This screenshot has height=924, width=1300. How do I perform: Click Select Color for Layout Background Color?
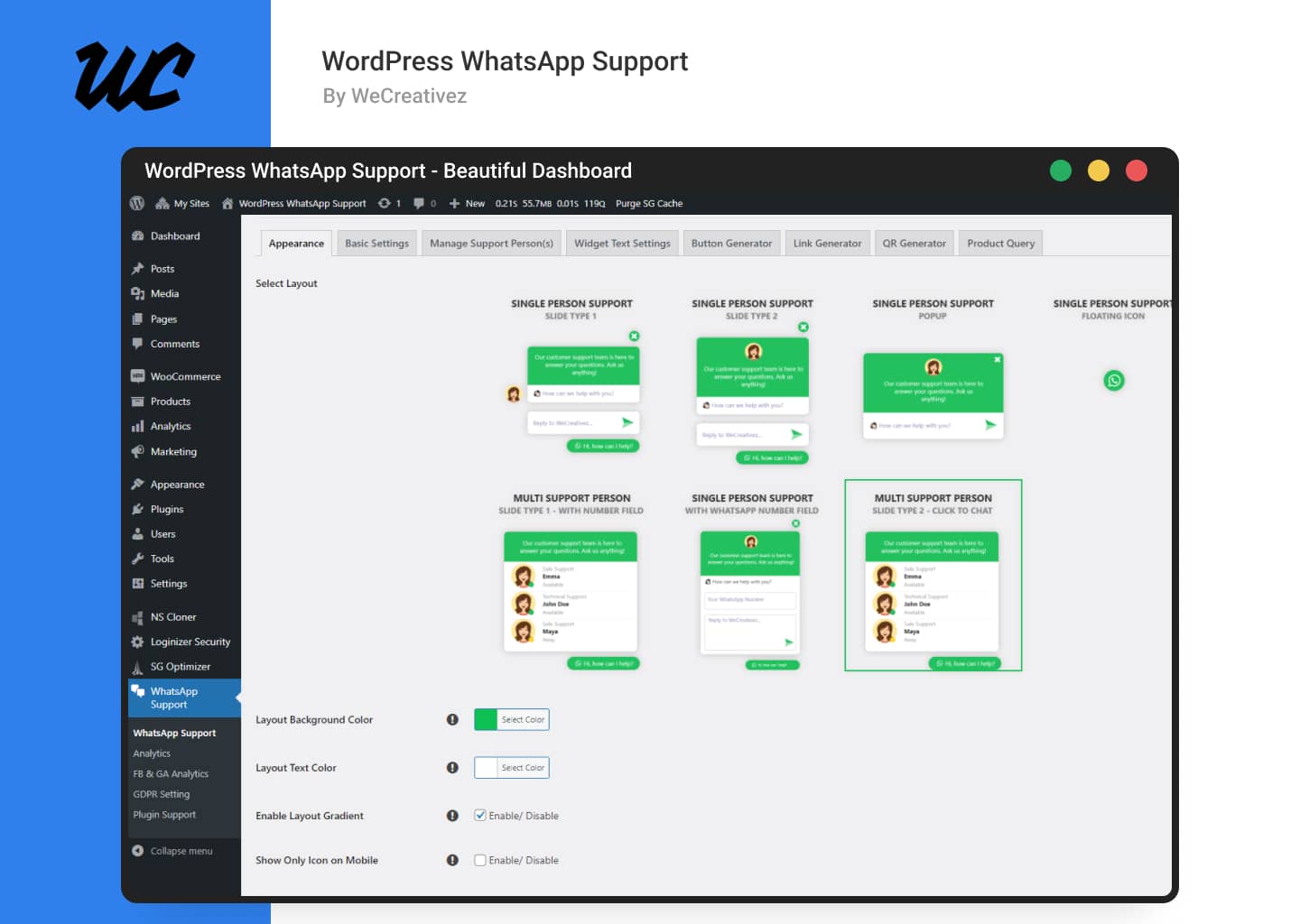coord(523,720)
